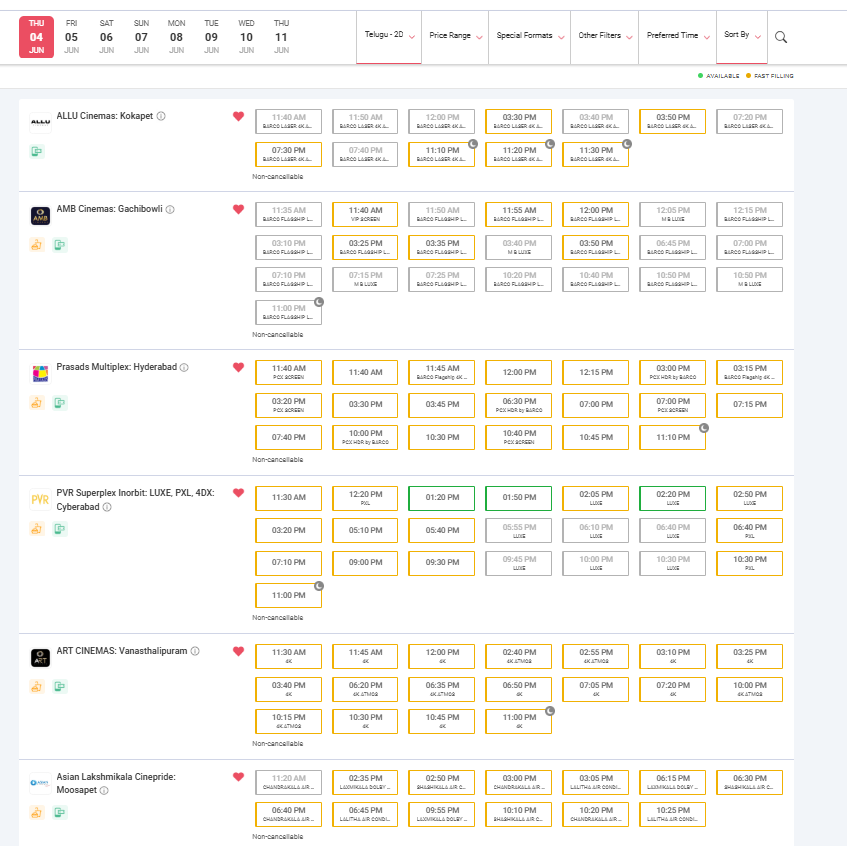Book Prasads 11:10 PM show
This screenshot has height=846, width=847.
[673, 438]
